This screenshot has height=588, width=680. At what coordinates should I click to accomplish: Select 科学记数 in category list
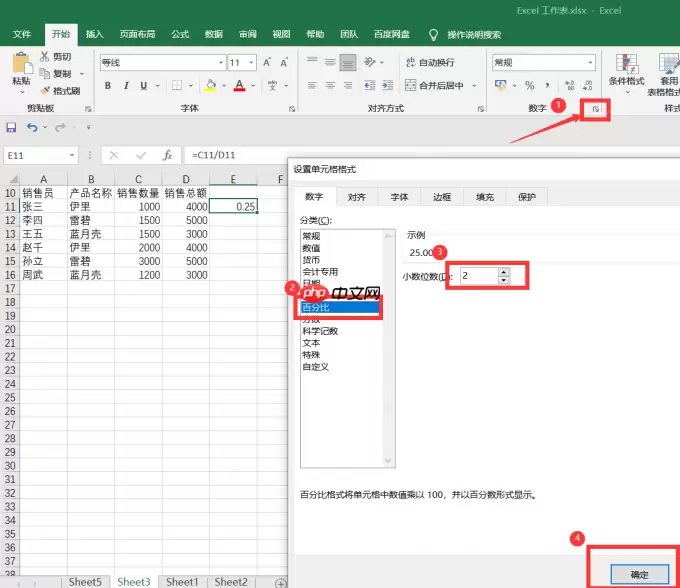pos(320,331)
